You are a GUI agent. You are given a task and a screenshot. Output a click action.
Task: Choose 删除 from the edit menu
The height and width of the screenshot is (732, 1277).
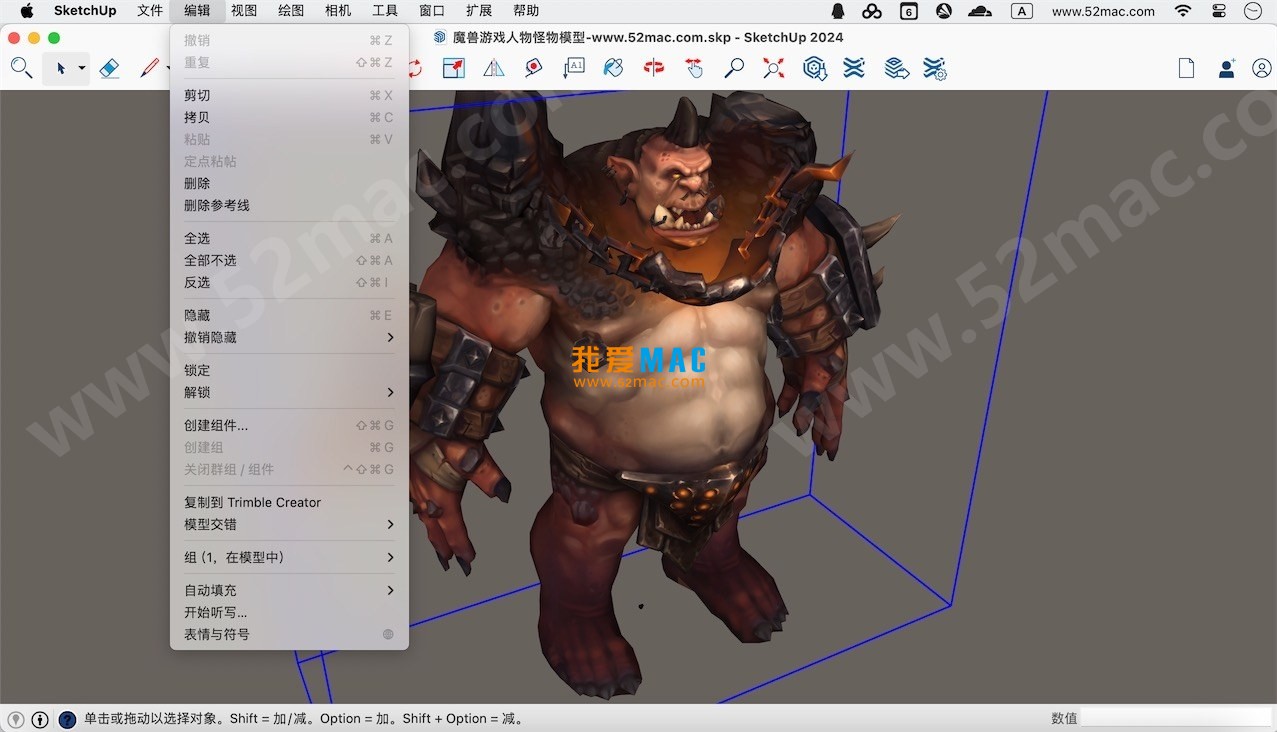289,183
